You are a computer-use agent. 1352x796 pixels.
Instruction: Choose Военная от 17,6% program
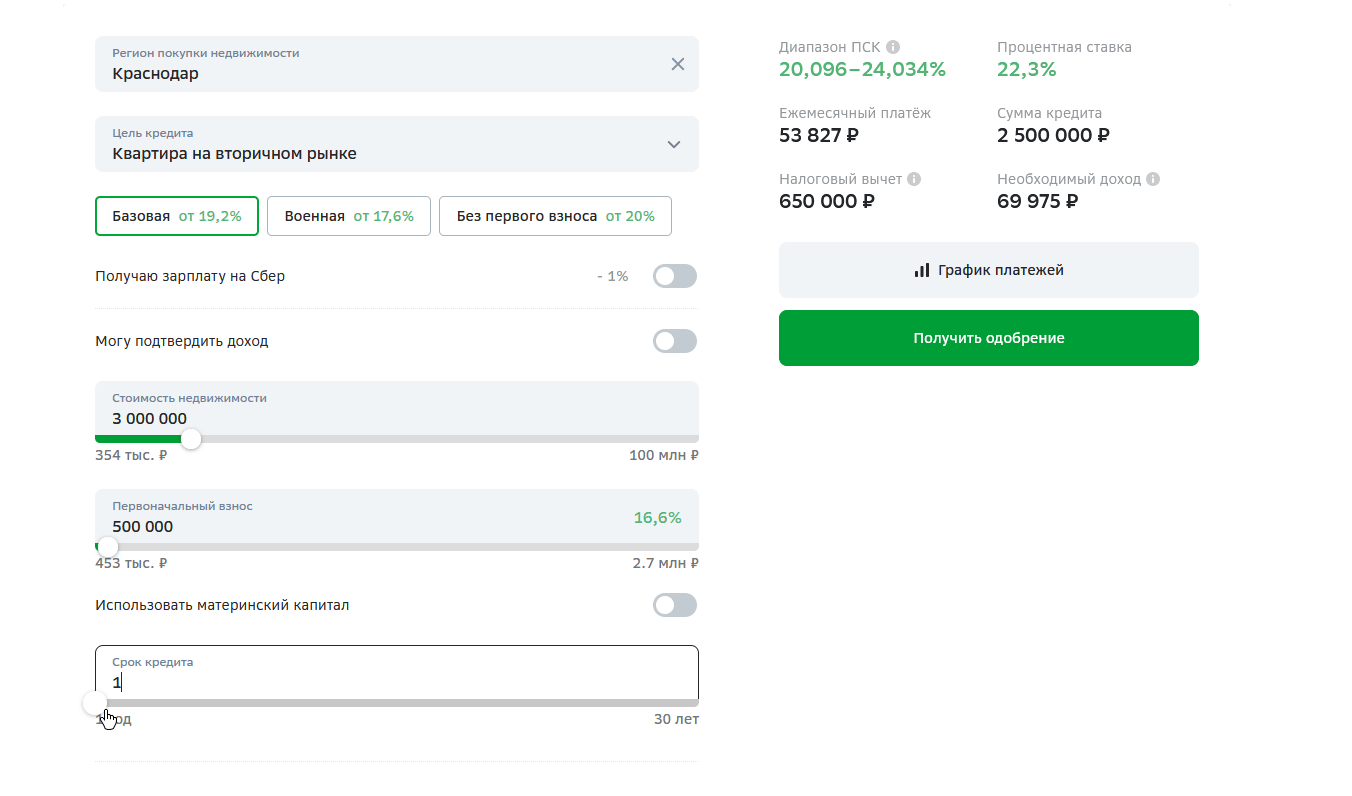pyautogui.click(x=349, y=216)
